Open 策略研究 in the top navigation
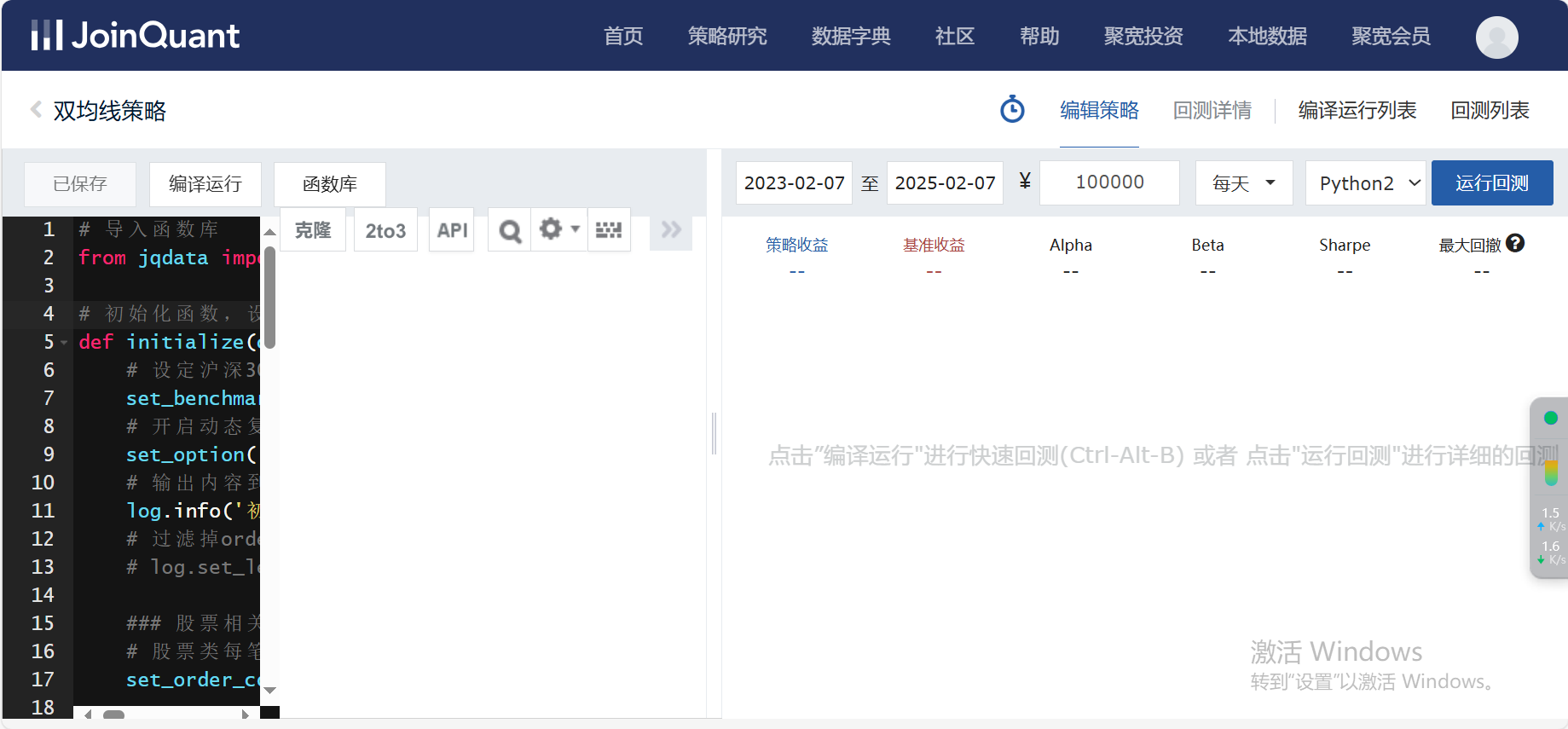This screenshot has width=1568, height=729. click(x=727, y=37)
